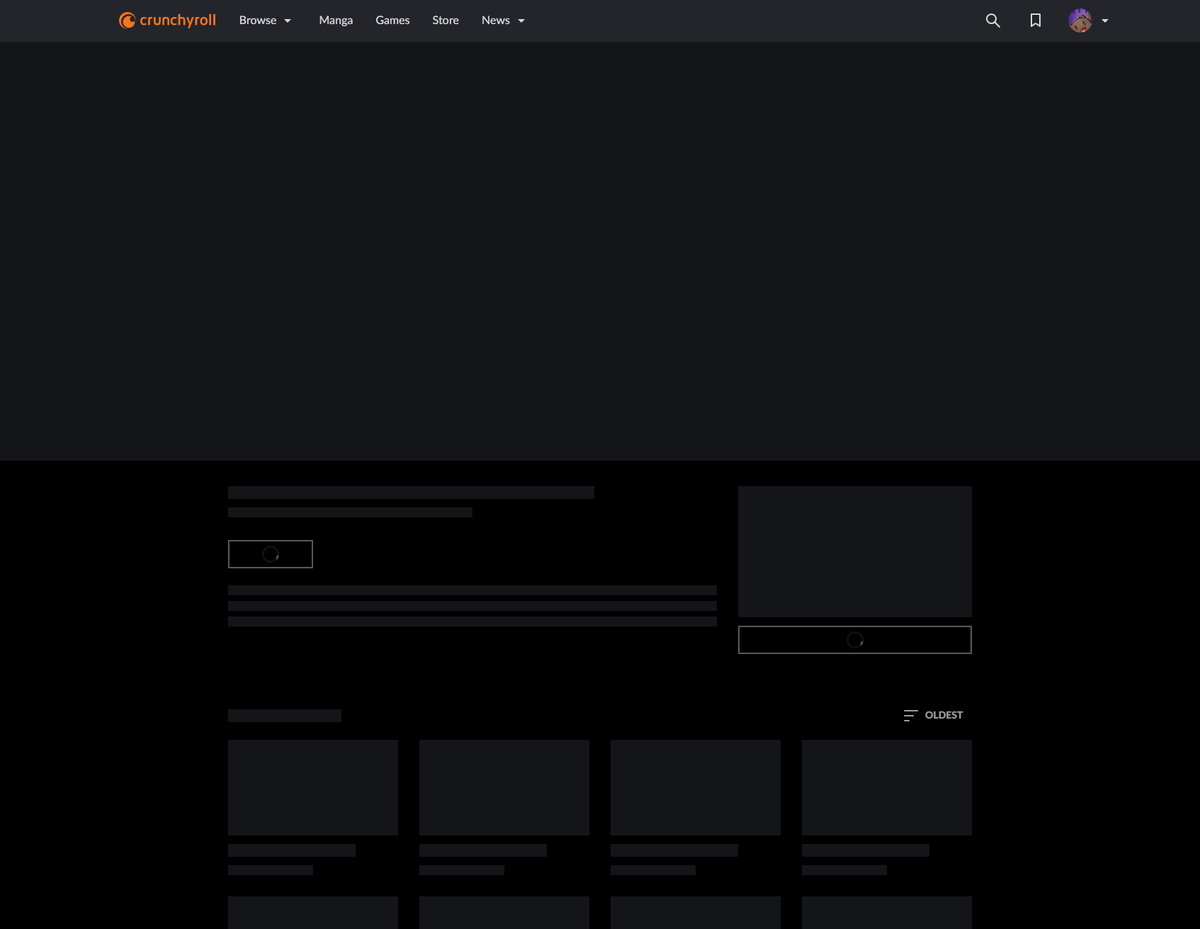This screenshot has height=929, width=1200.
Task: Open the Browse dropdown
Action: pos(264,20)
